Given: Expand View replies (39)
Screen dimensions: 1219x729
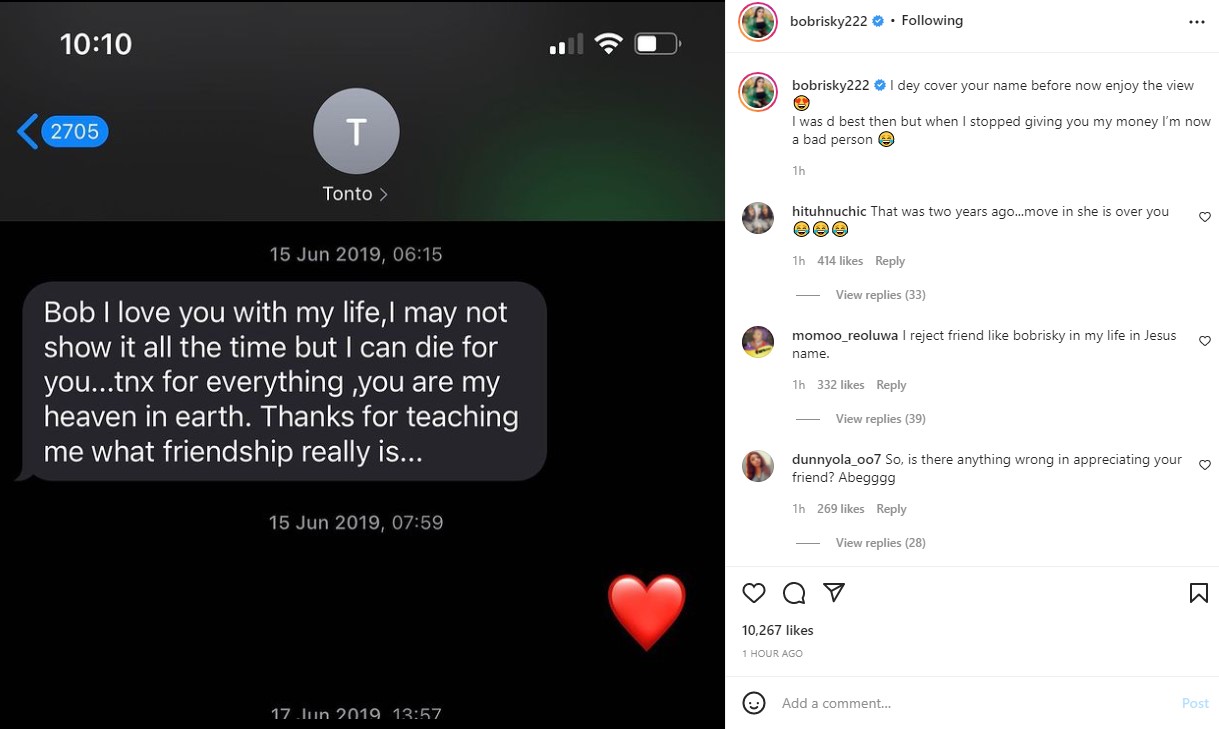Looking at the screenshot, I should tap(880, 419).
